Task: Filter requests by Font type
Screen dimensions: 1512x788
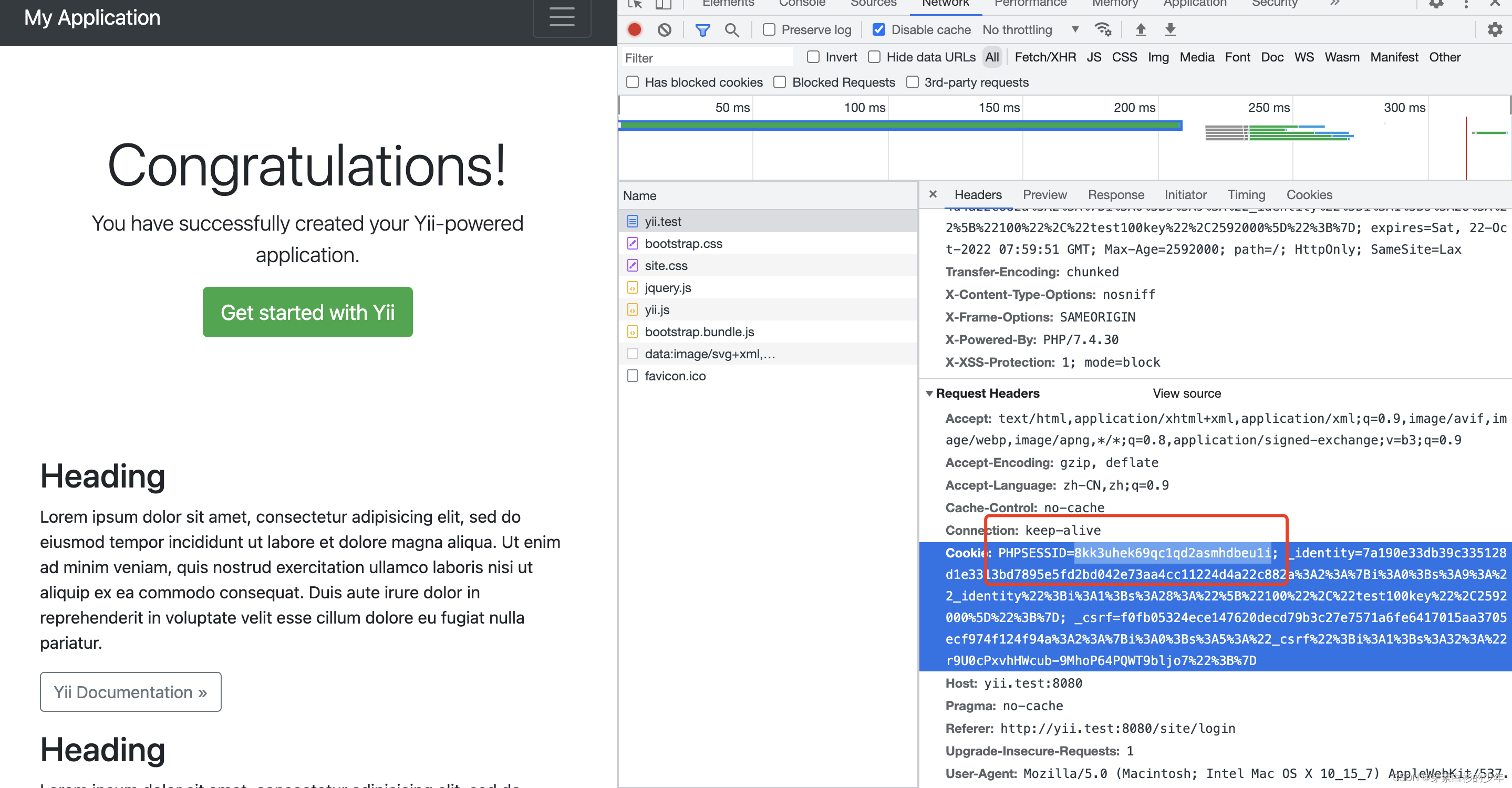Action: [x=1237, y=57]
